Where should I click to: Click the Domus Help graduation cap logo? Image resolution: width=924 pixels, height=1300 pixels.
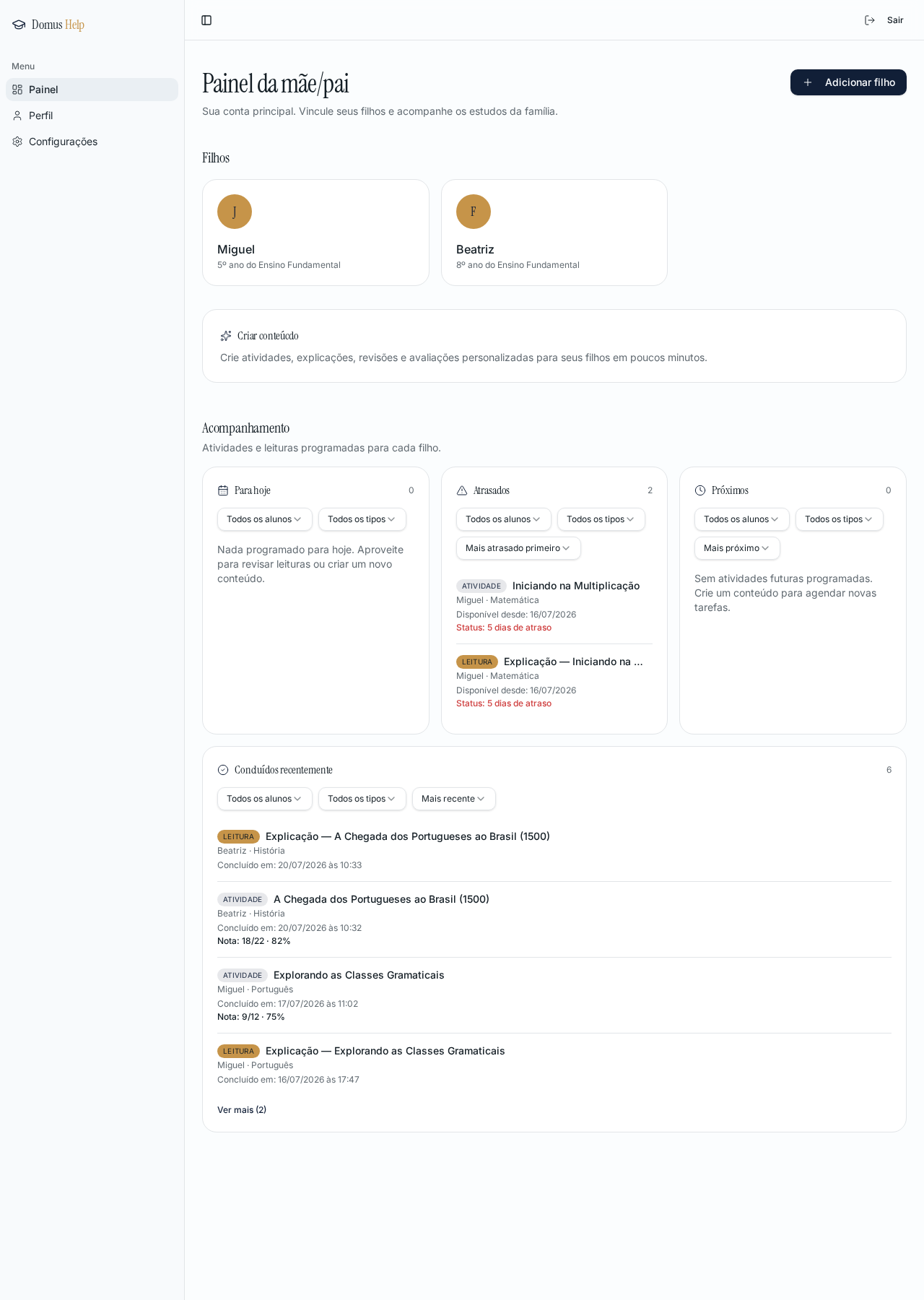[19, 25]
